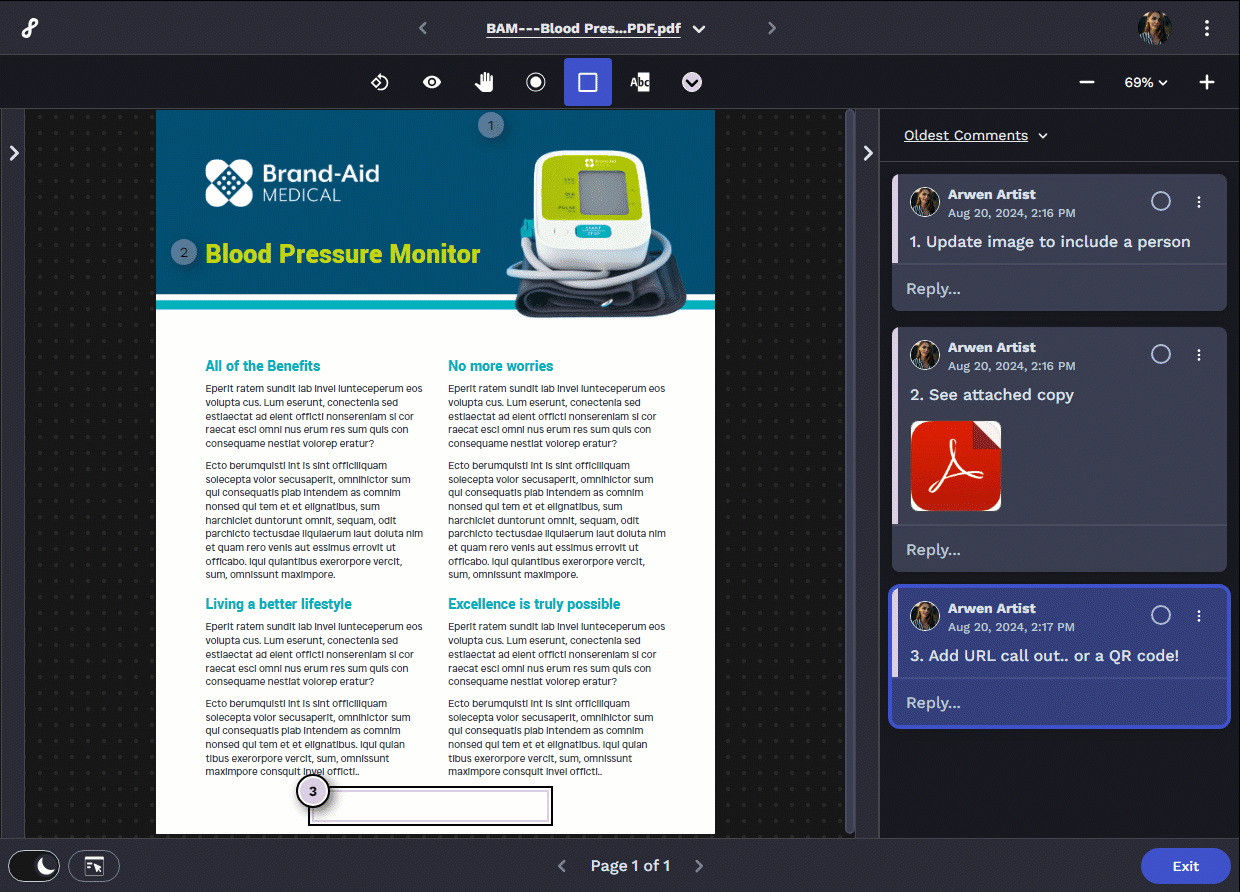
Task: Open the file dropdown next to BAM---Blood Pres...PDF.pdf
Action: (699, 29)
